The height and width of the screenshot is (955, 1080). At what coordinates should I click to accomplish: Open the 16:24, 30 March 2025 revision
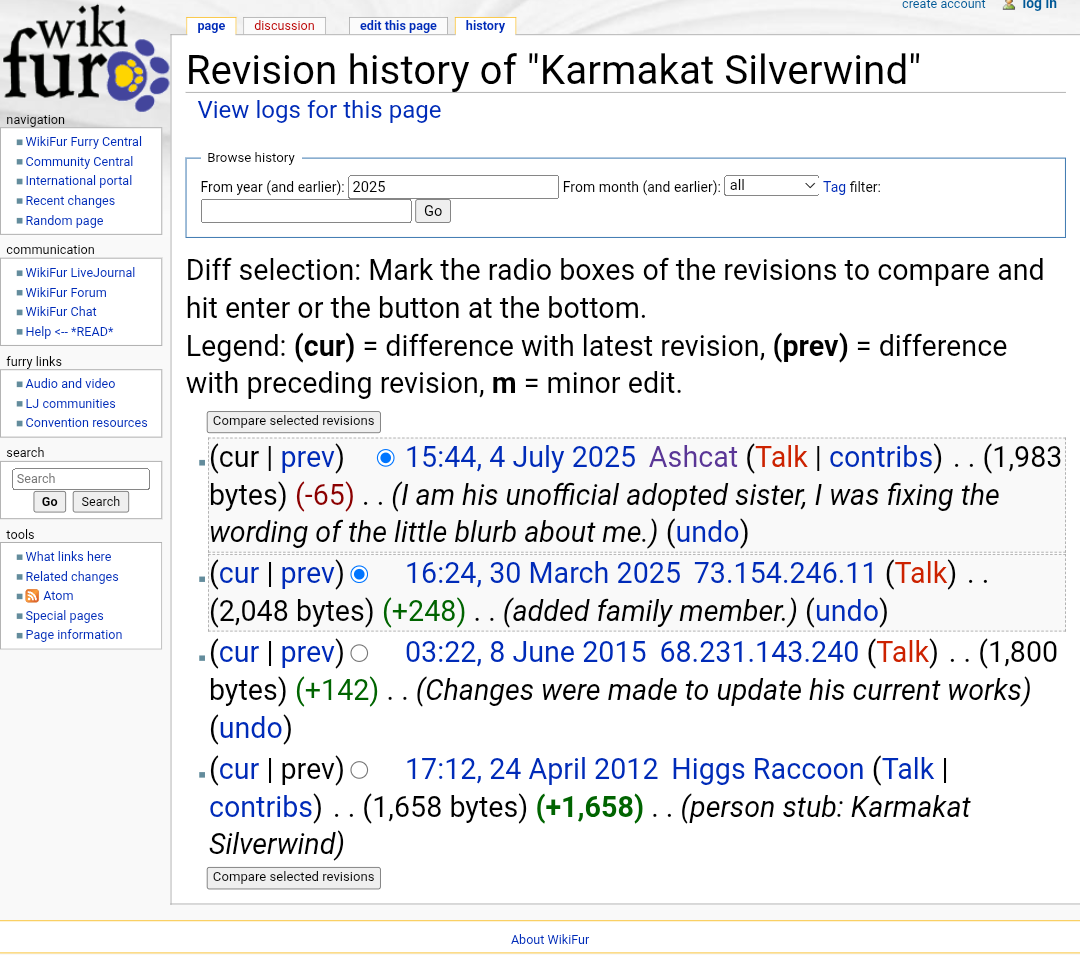pyautogui.click(x=543, y=574)
